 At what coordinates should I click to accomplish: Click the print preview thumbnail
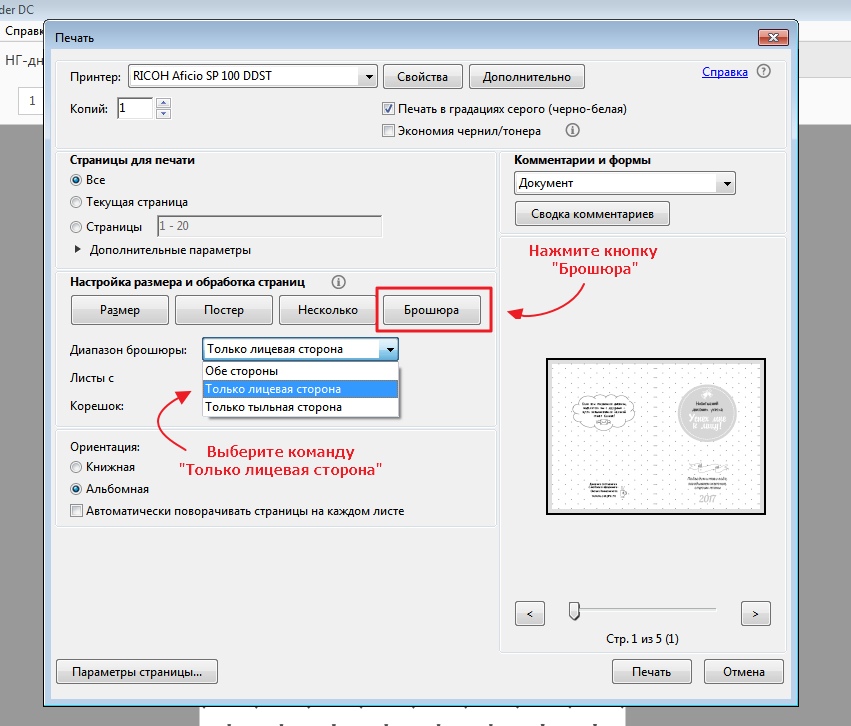656,436
